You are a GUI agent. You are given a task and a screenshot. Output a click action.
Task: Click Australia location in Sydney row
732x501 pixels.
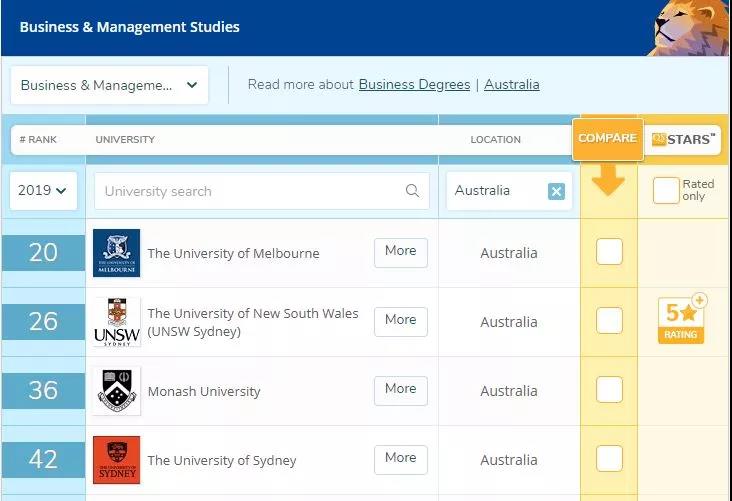tap(509, 460)
